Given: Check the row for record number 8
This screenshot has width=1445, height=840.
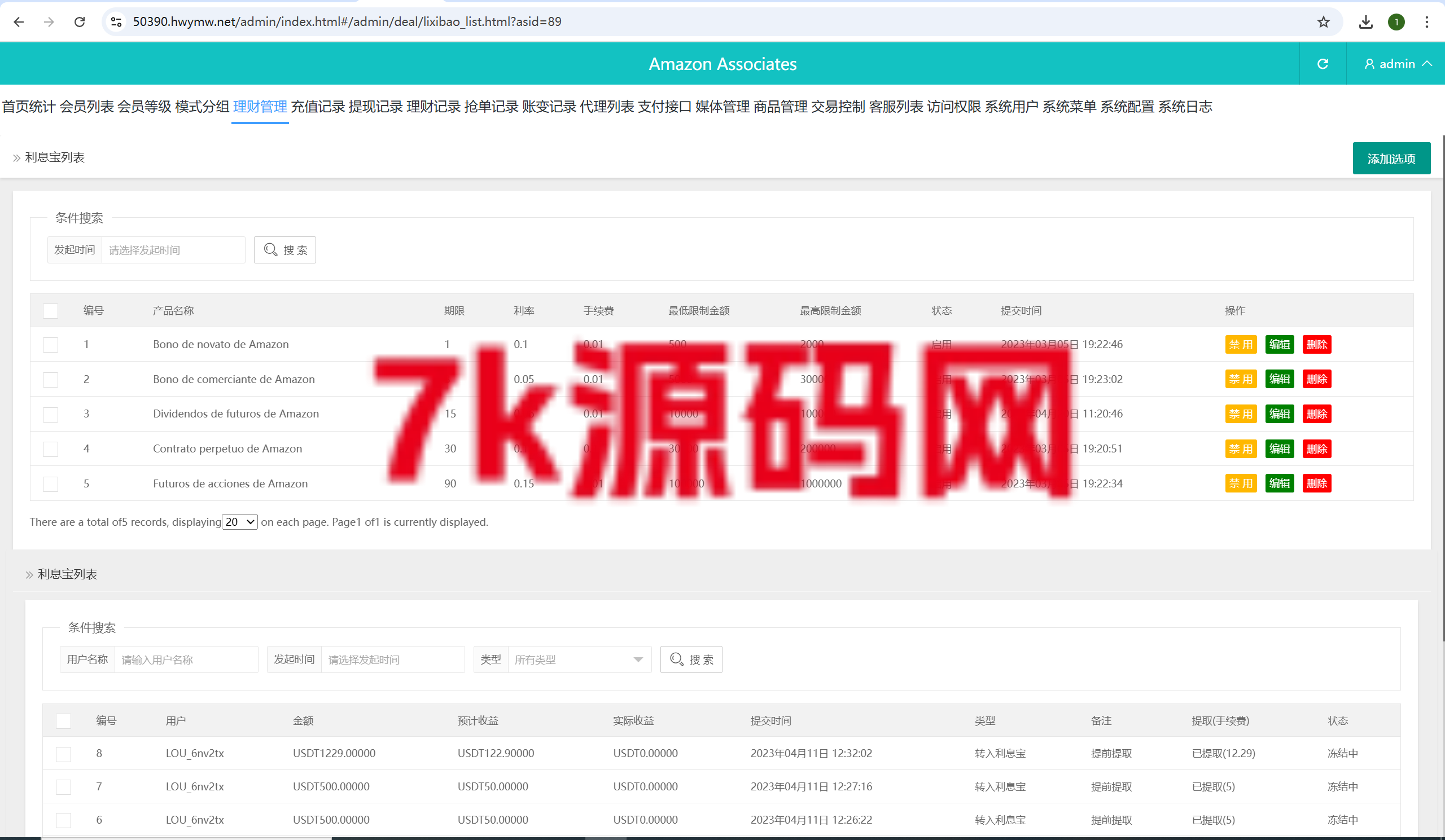Looking at the screenshot, I should tap(63, 754).
